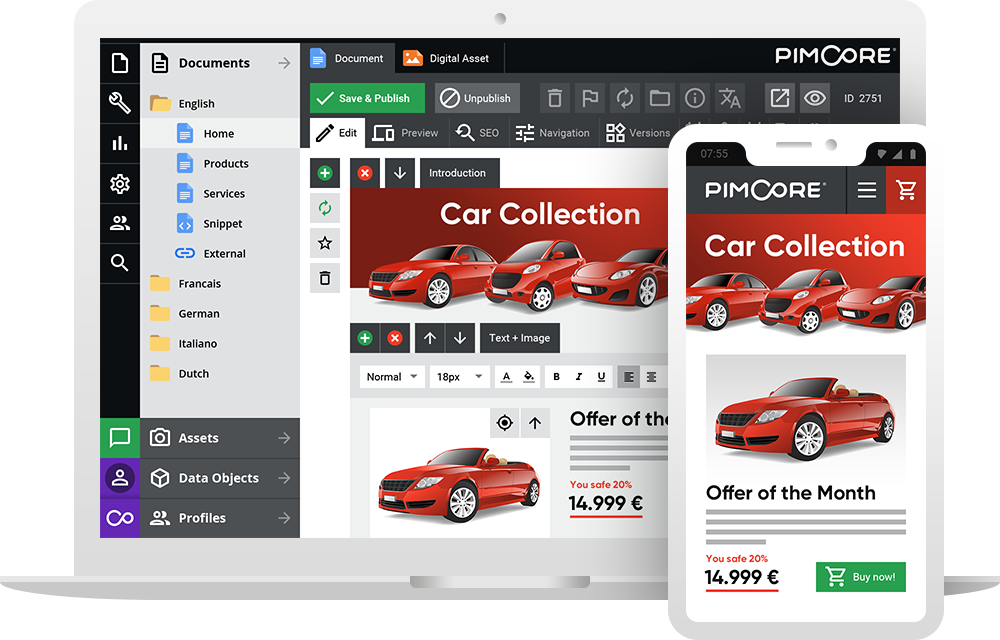Click the Reload icon next to the editor
Image resolution: width=1000 pixels, height=640 pixels.
point(324,208)
